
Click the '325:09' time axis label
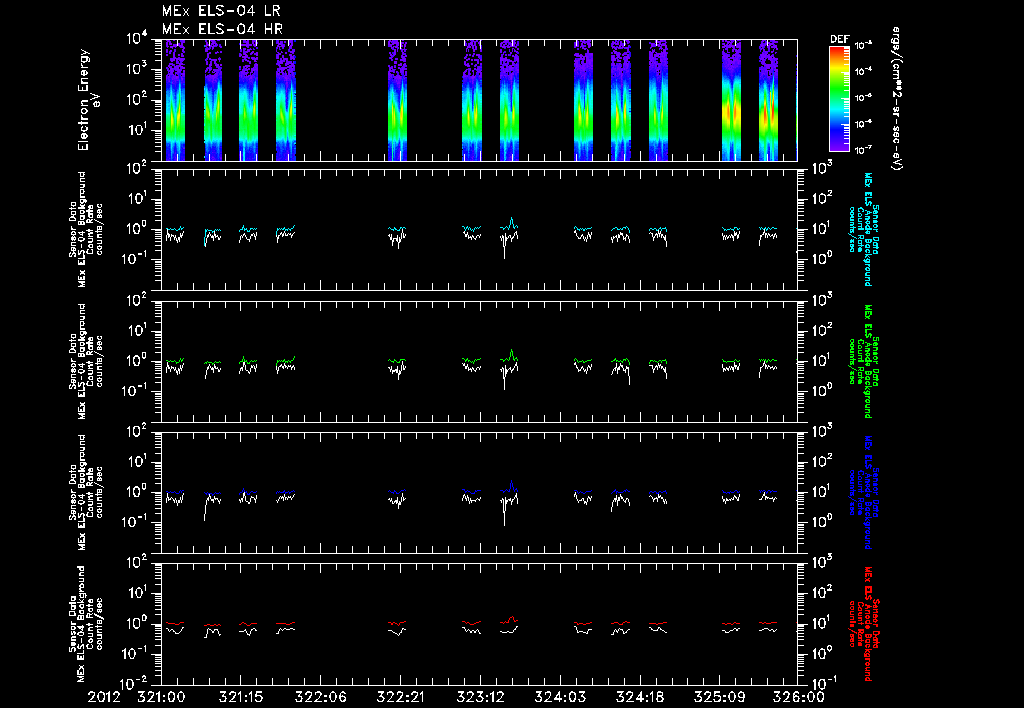tap(718, 697)
